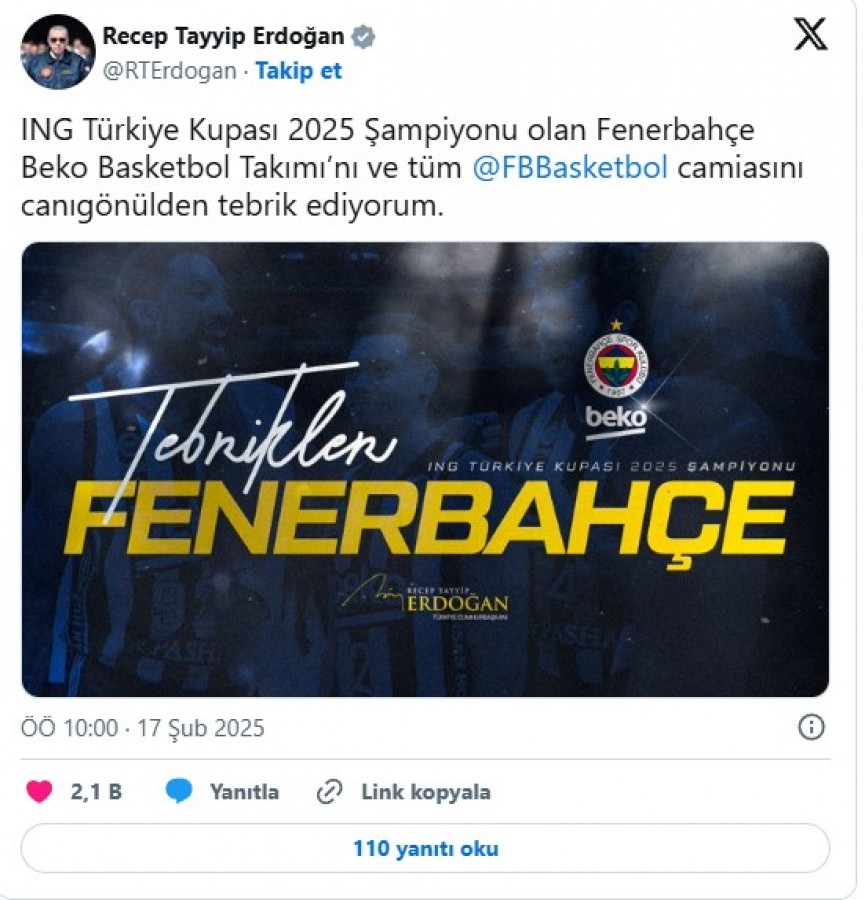This screenshot has height=900, width=865.
Task: Open the Recep Tayyip Erdoğan profile avatar
Action: tap(58, 52)
